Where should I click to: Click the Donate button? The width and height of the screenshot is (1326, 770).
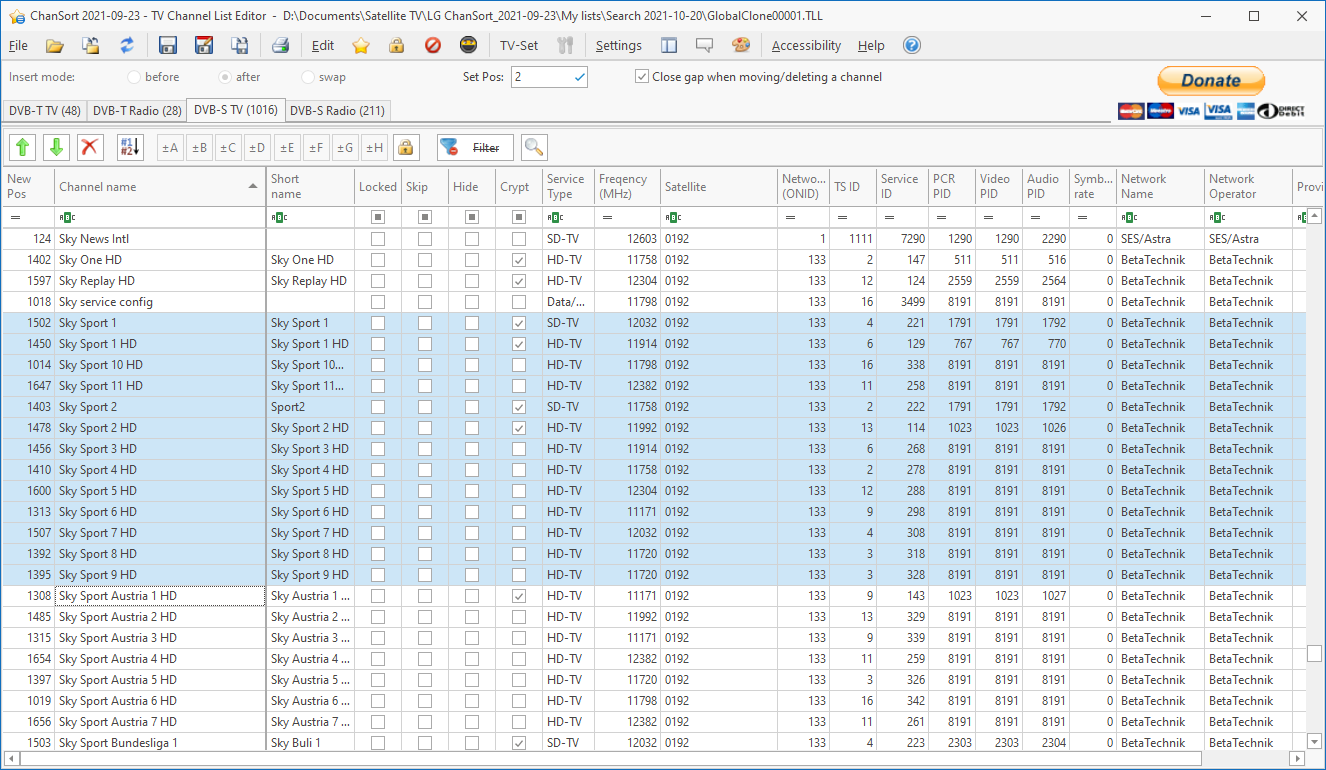point(1211,81)
